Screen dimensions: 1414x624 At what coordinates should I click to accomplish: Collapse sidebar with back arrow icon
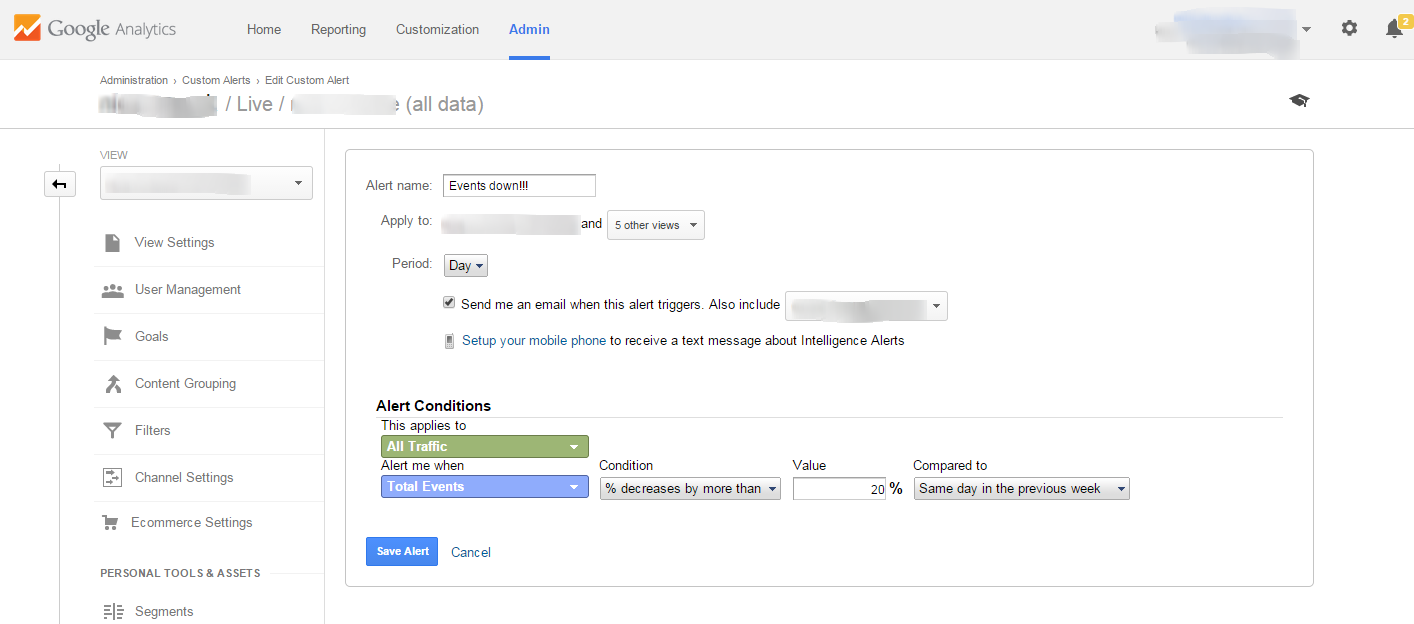click(60, 184)
